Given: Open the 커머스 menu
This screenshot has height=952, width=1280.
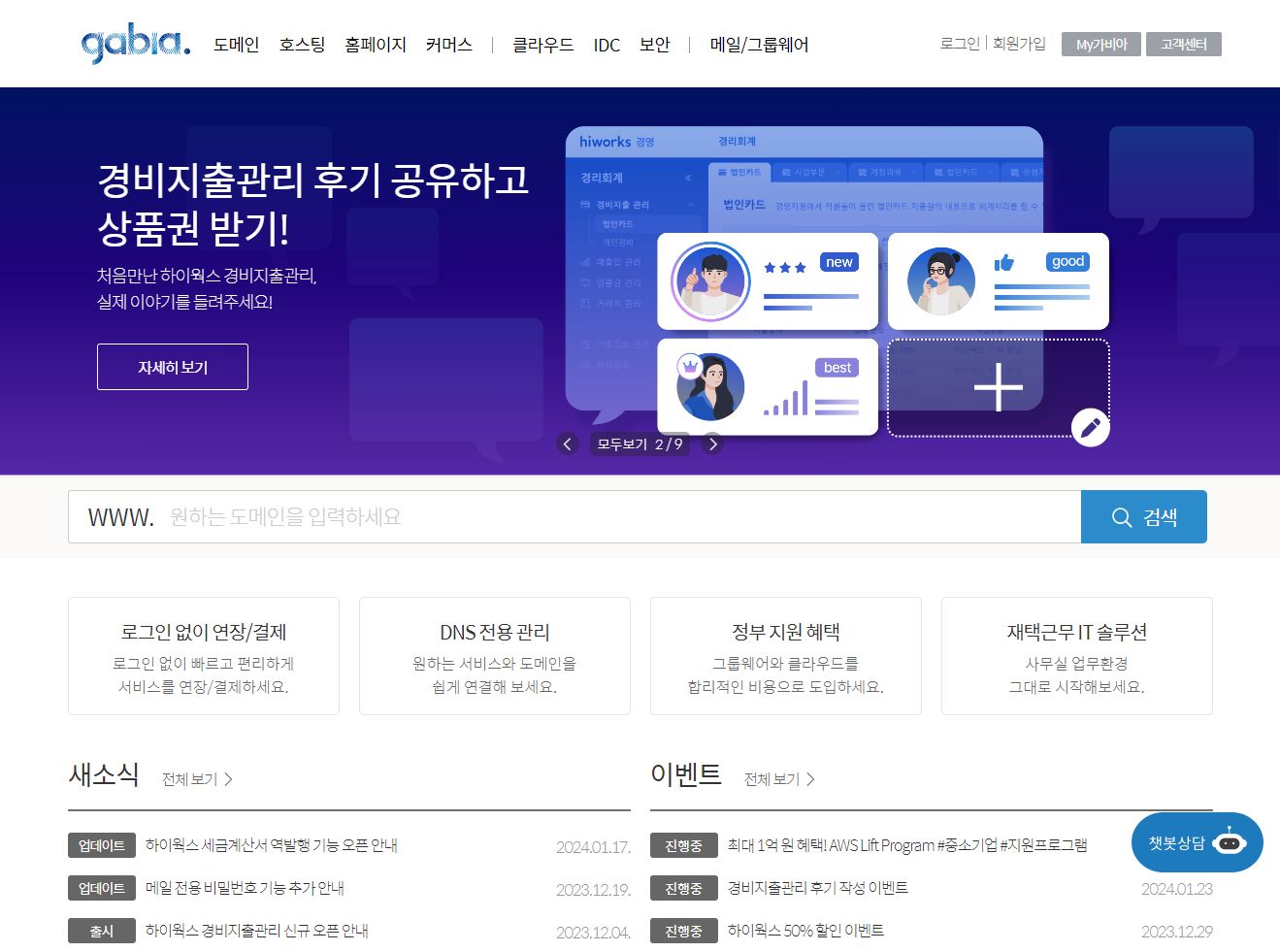Looking at the screenshot, I should pos(448,45).
